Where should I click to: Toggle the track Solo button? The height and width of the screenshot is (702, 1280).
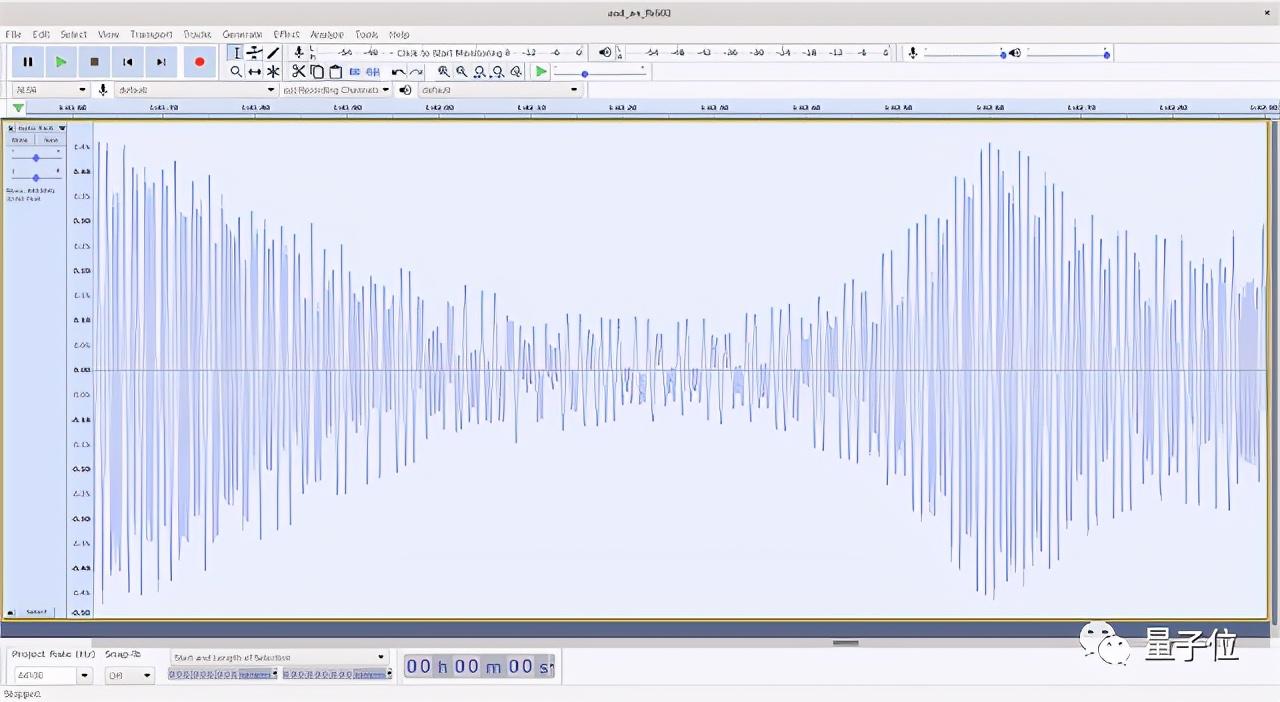[50, 141]
